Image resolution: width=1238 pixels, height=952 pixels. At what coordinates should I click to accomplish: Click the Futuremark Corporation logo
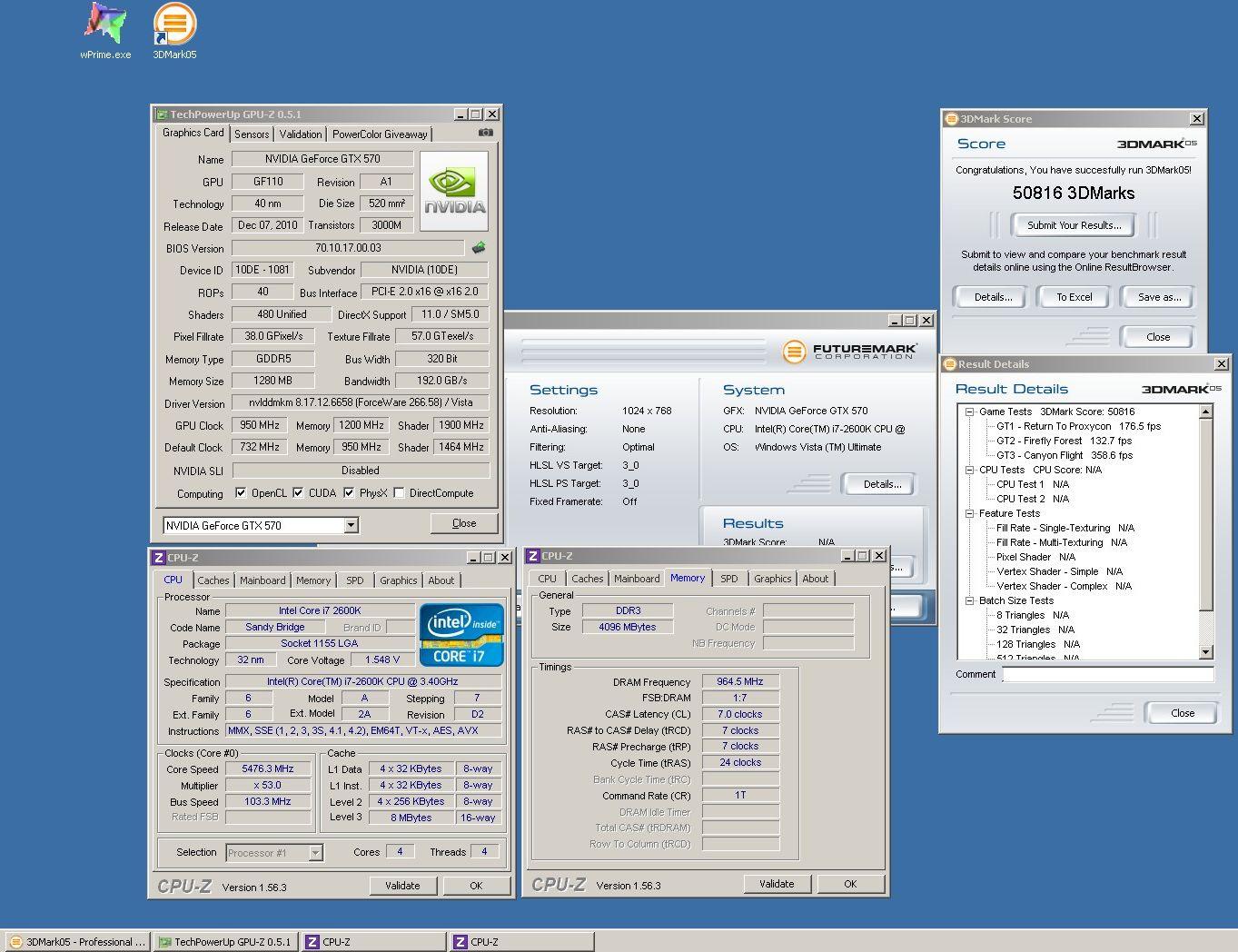click(x=850, y=352)
